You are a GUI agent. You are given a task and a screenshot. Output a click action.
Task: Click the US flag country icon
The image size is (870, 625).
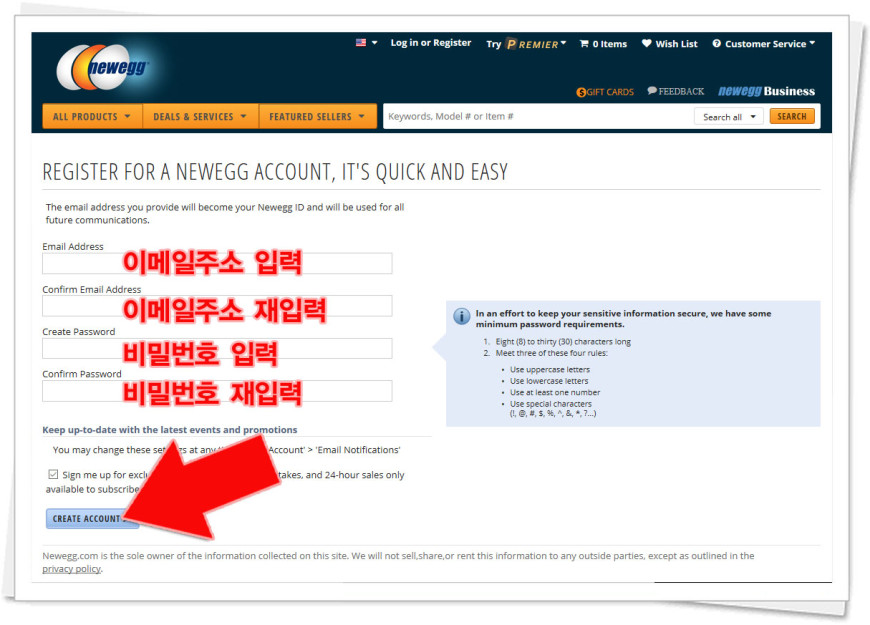tap(361, 43)
